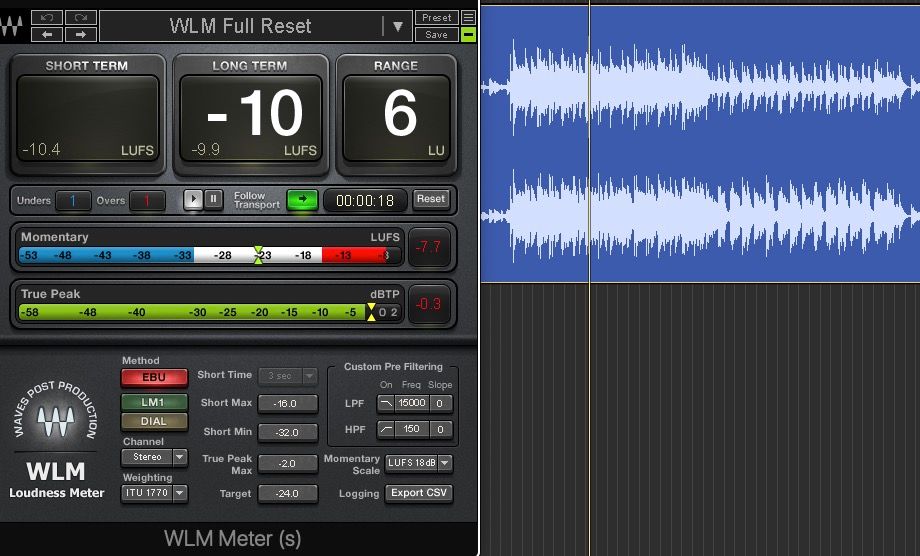Click the Momentary LUFS meter marker
The height and width of the screenshot is (556, 920).
tap(258, 255)
